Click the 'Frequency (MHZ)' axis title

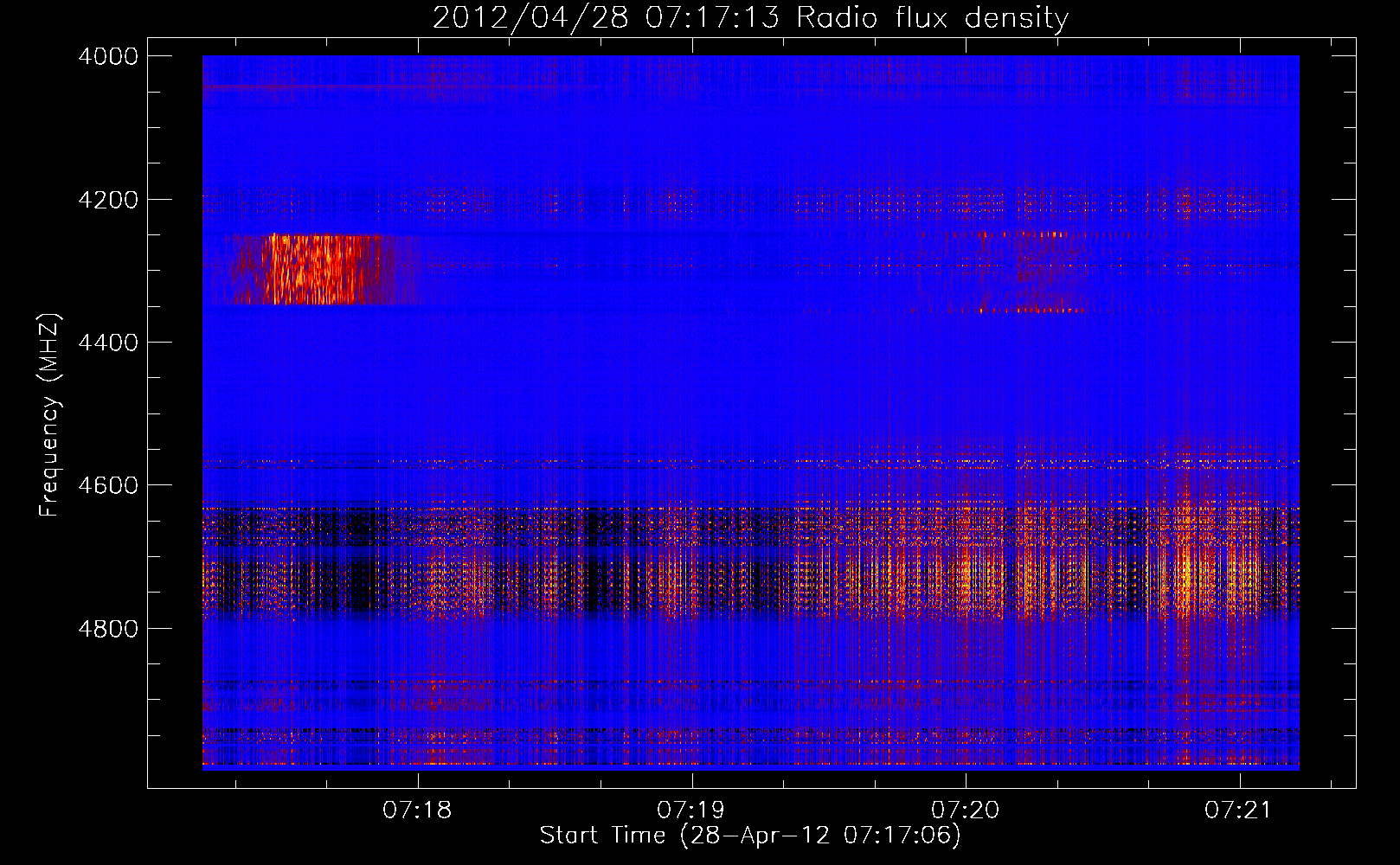tap(50, 415)
